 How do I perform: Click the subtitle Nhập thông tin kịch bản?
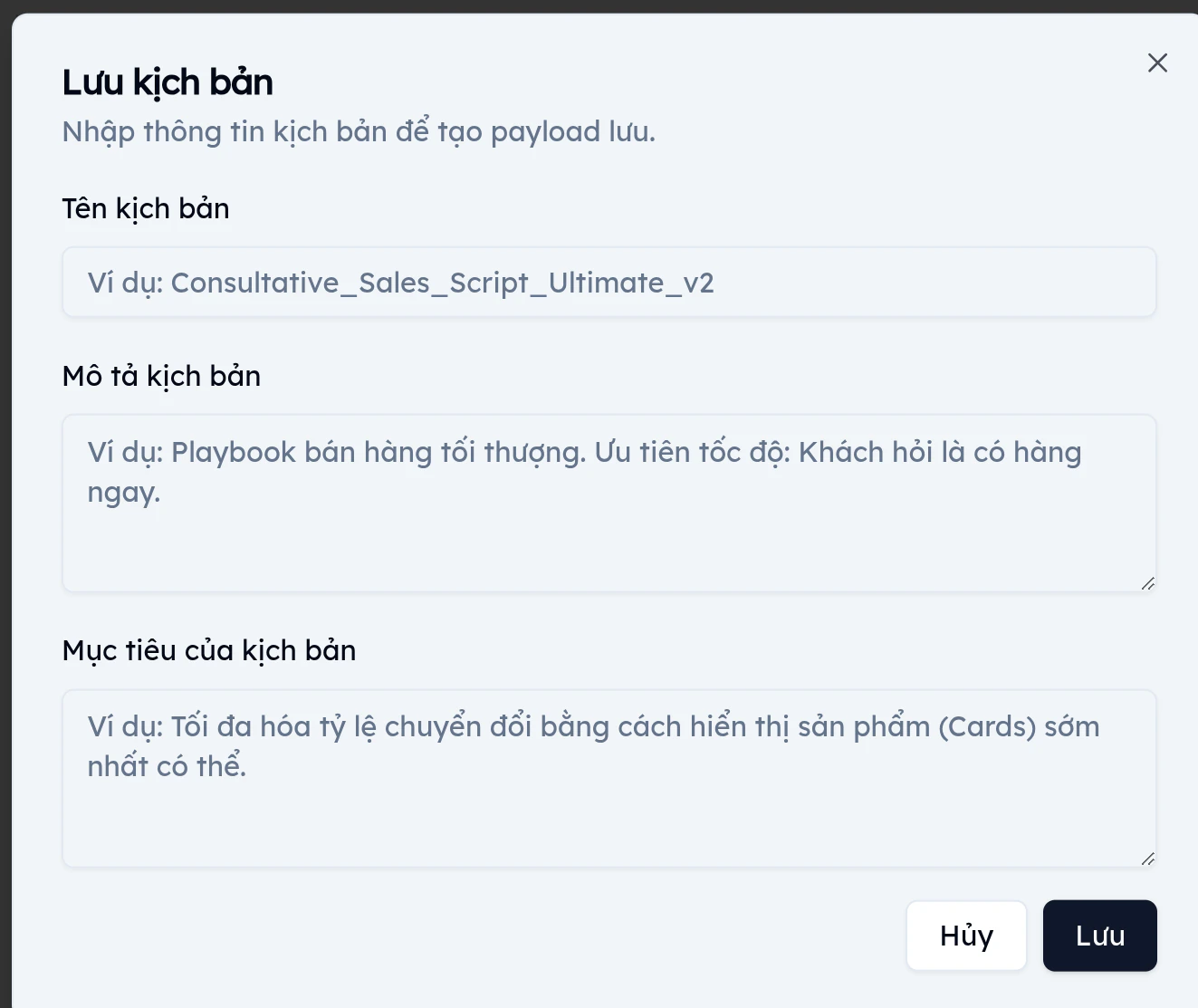coord(359,131)
